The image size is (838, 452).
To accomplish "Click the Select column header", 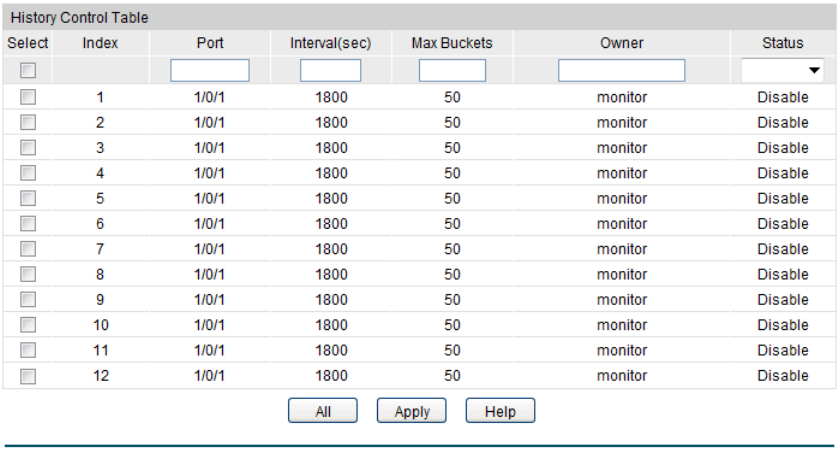I will point(28,43).
